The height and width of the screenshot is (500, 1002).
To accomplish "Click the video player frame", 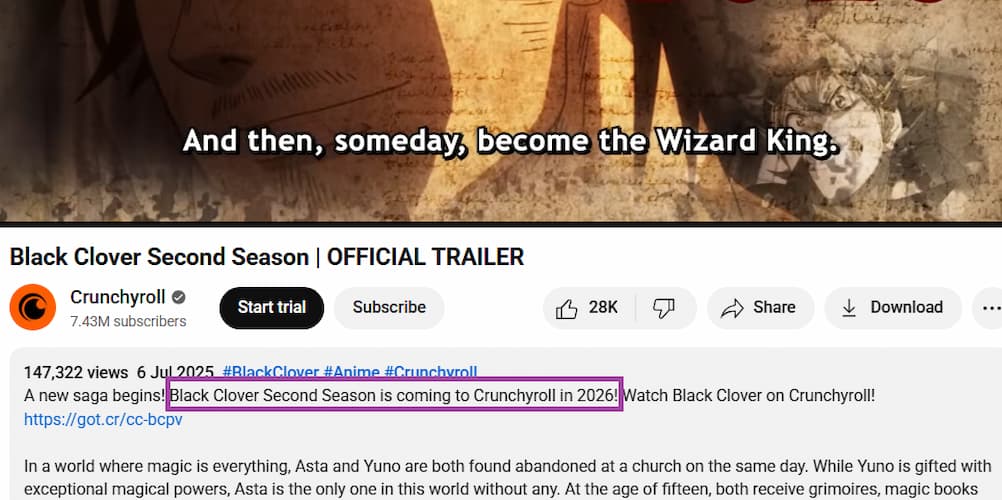I will [x=501, y=110].
